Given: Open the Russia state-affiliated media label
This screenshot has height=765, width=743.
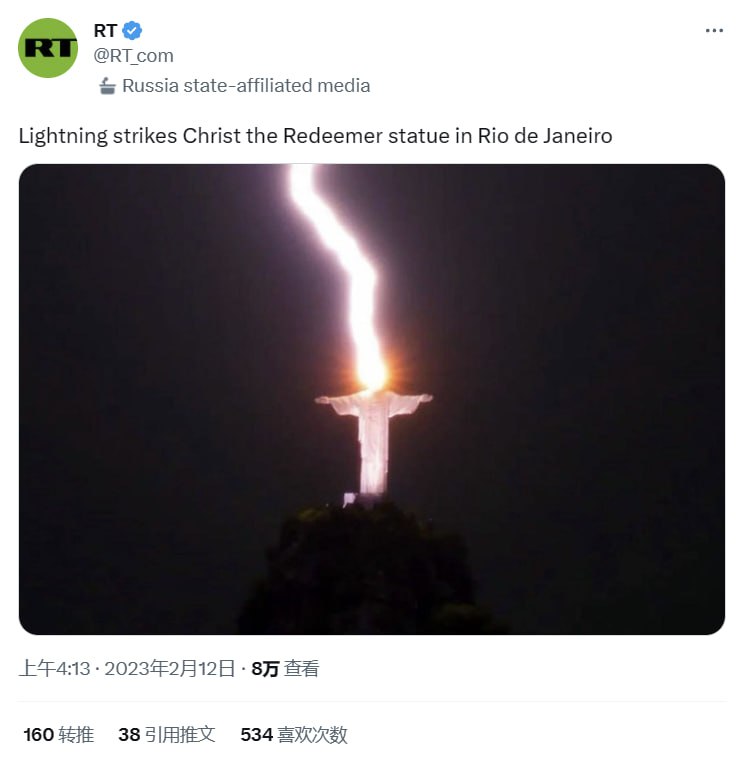Looking at the screenshot, I should [x=246, y=86].
